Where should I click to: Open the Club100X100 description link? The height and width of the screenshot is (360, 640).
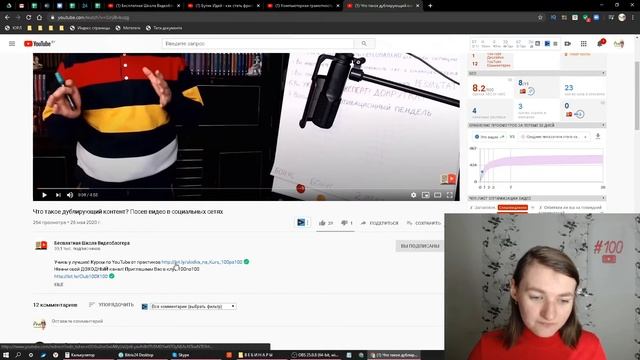(81, 276)
